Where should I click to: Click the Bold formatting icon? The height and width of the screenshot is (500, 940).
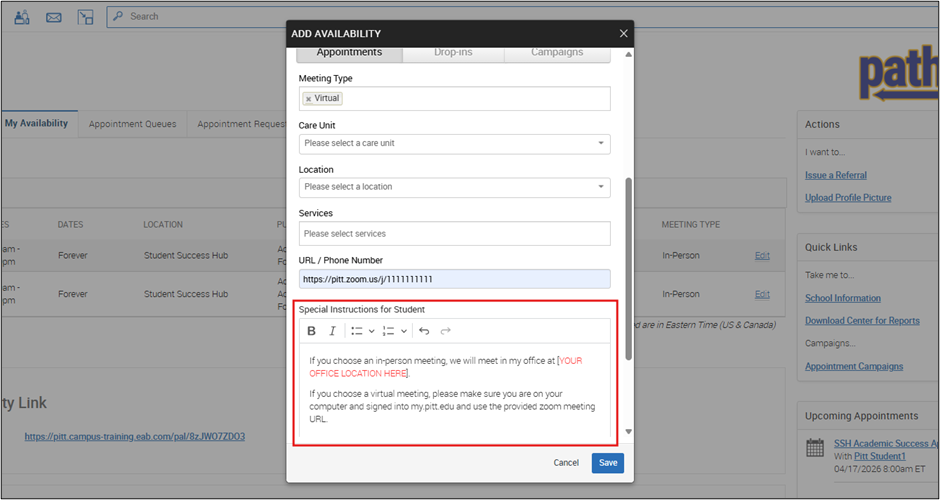311,330
